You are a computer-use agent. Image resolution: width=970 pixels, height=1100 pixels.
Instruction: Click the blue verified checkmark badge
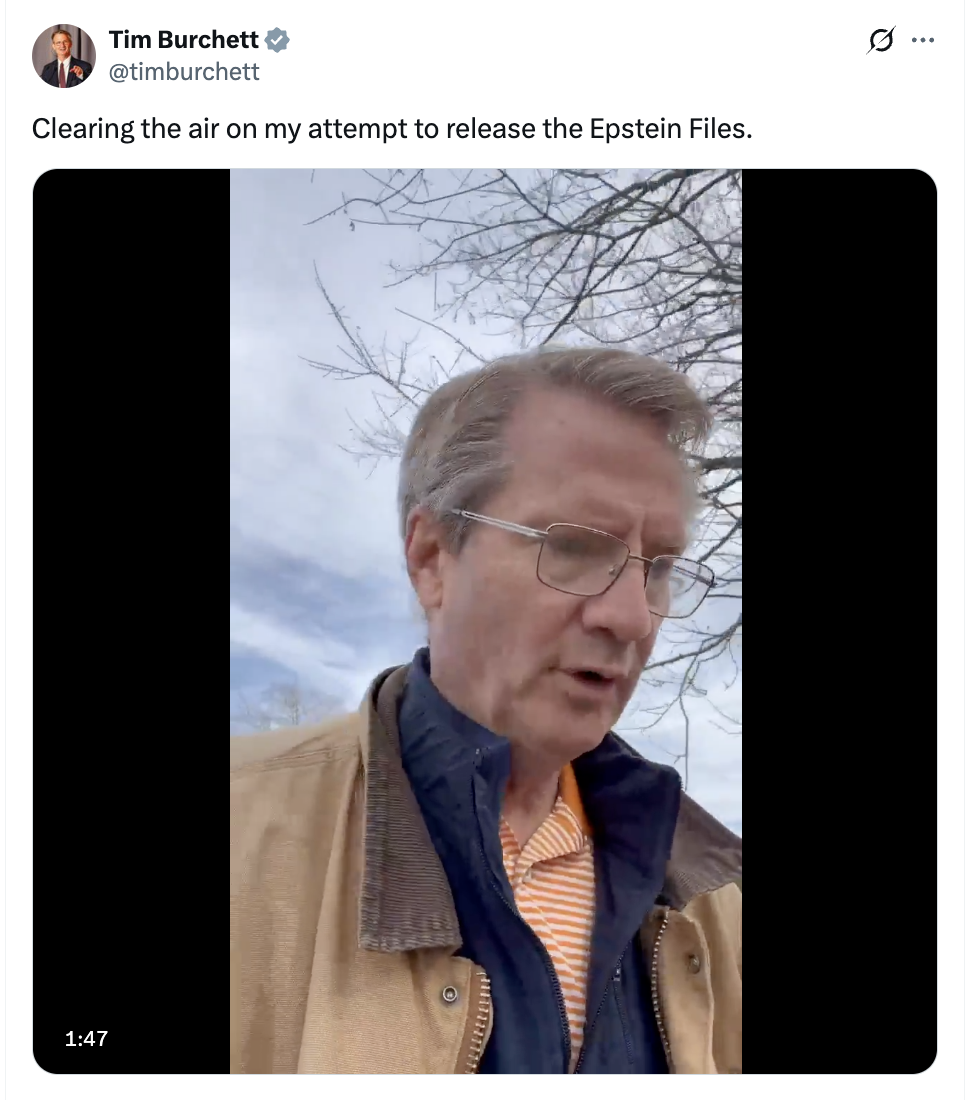pyautogui.click(x=278, y=40)
